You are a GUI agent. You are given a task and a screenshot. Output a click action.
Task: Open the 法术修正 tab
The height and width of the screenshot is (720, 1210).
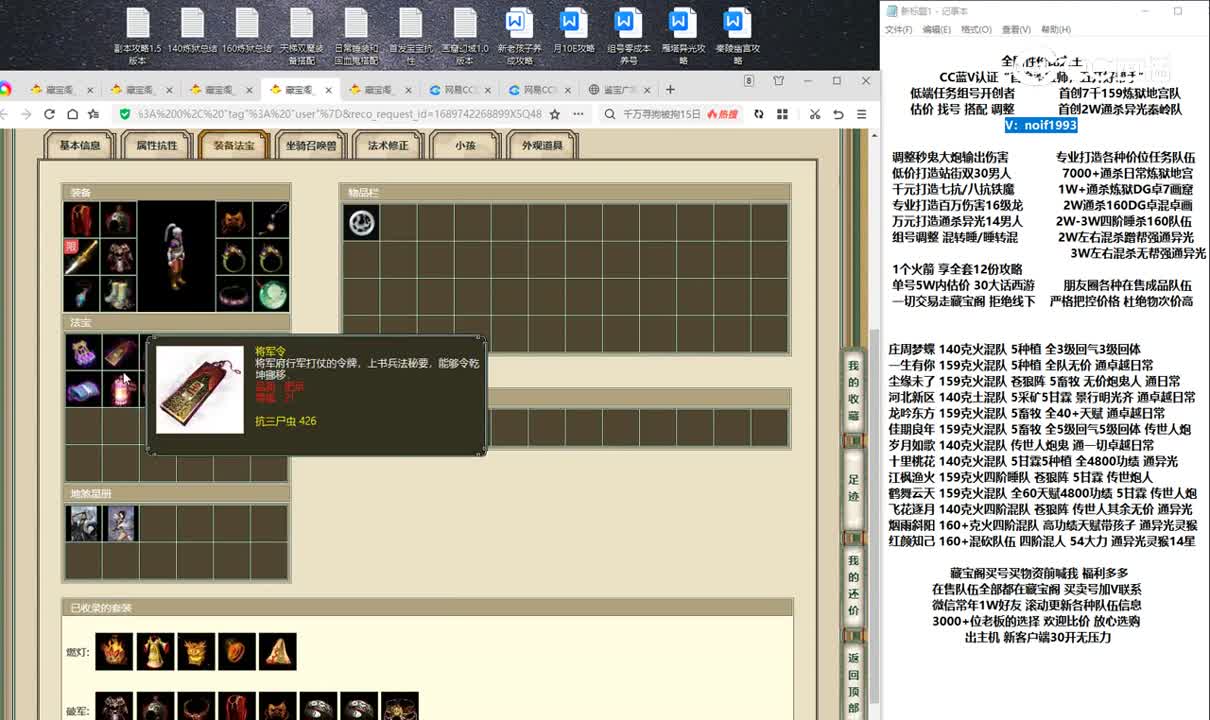pyautogui.click(x=388, y=146)
